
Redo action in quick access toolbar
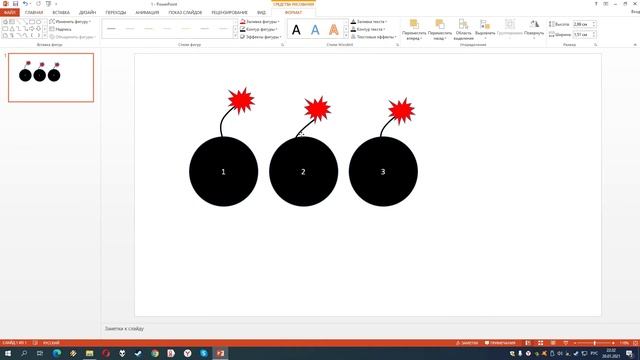pos(38,4)
